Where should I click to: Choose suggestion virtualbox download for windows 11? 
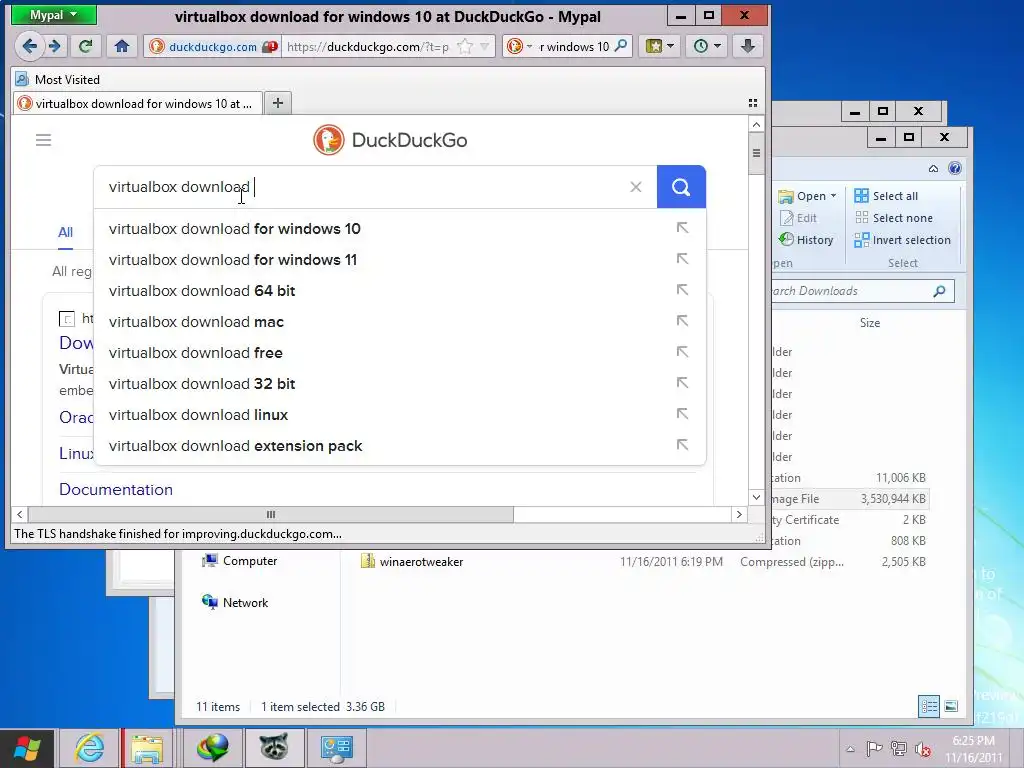(400, 260)
